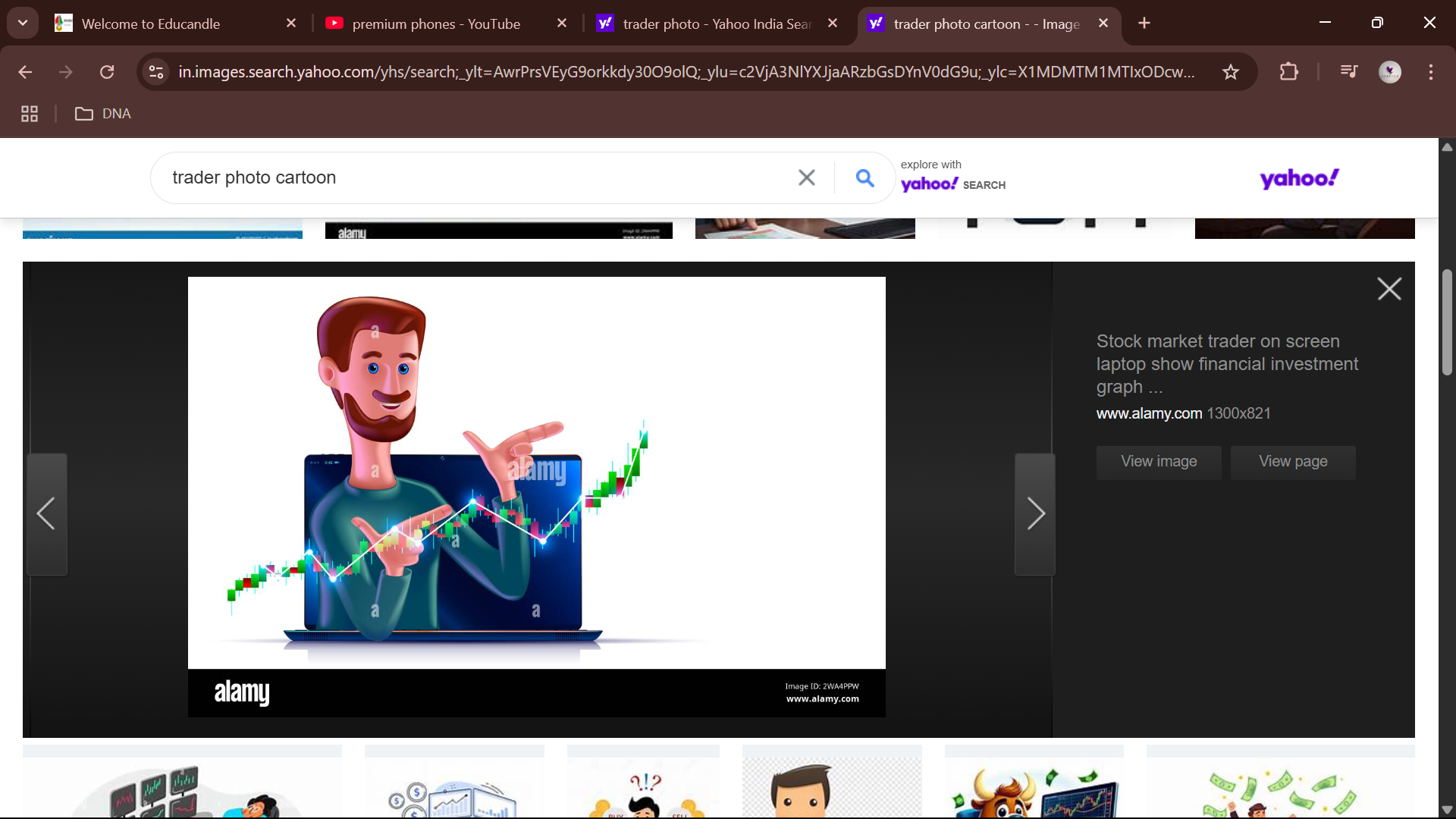Switch to Welcome to Educandle tab

coord(151,24)
